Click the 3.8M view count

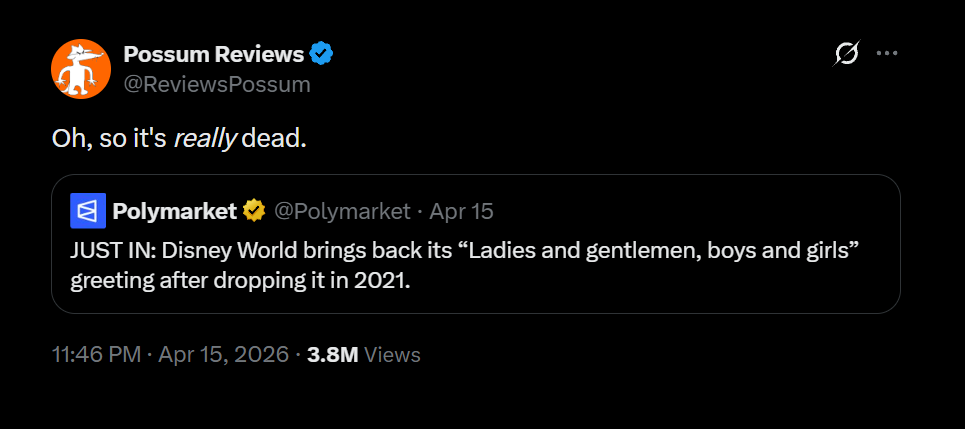[x=333, y=355]
